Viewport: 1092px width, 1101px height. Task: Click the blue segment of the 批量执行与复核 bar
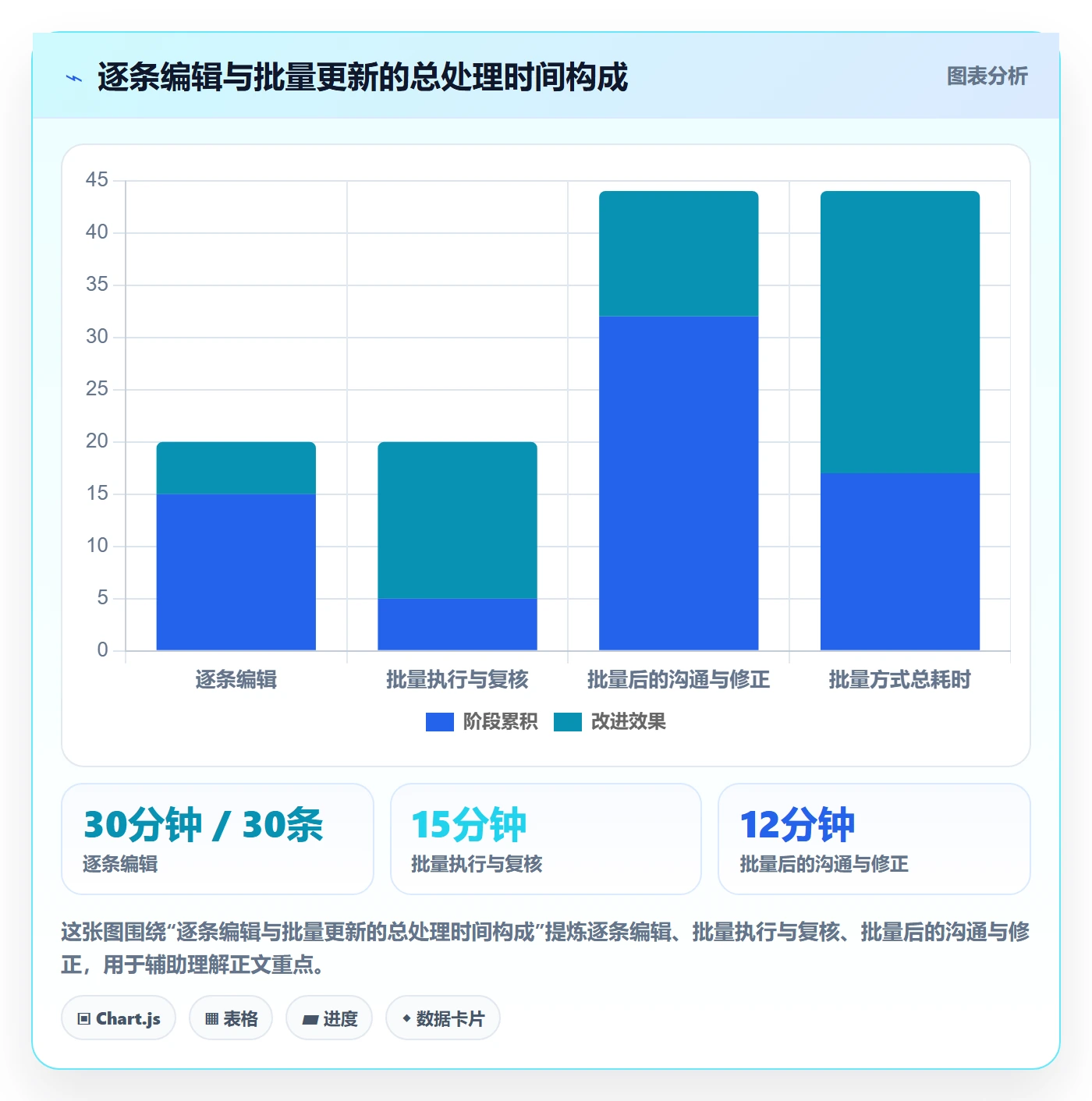(x=458, y=624)
